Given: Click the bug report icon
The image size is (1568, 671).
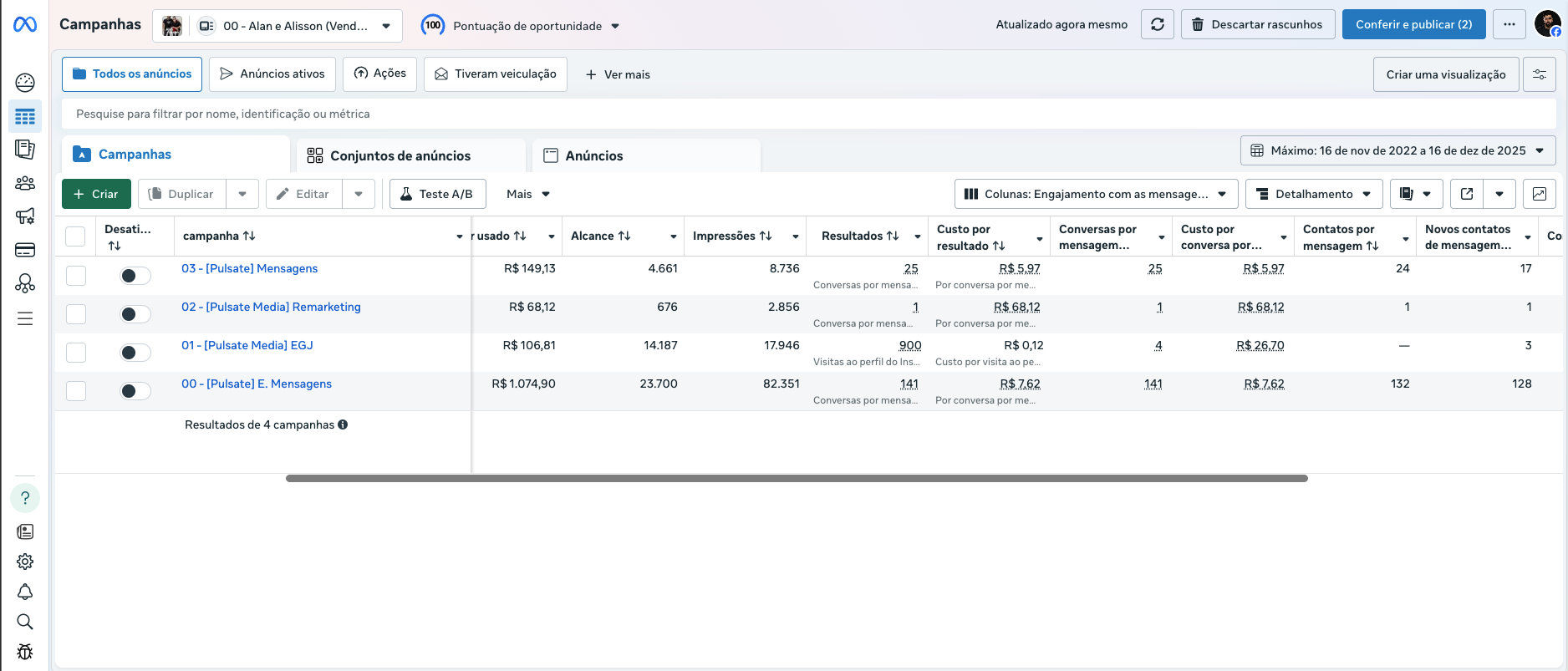Looking at the screenshot, I should [25, 652].
